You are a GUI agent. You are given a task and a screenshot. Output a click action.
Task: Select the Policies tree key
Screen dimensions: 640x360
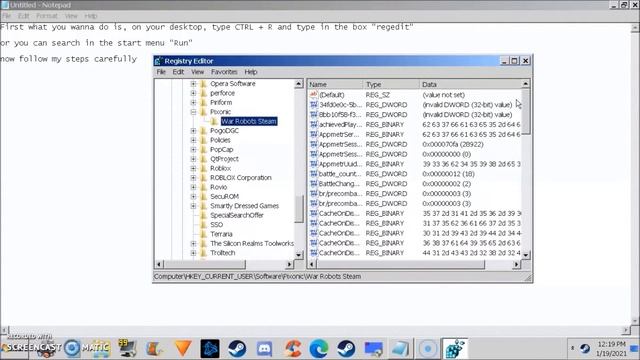coord(220,140)
